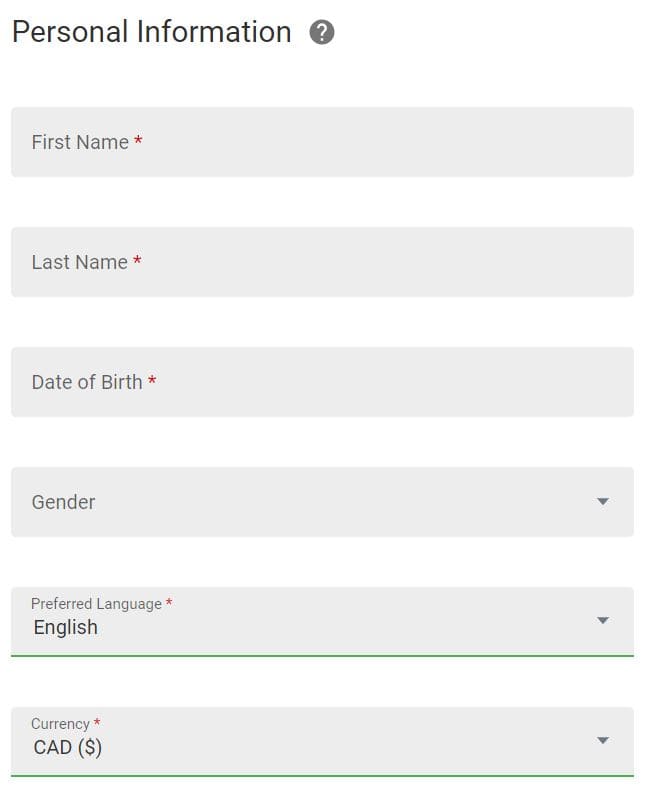Click the selected English language value
Viewport: 647px width, 796px height.
tap(66, 627)
